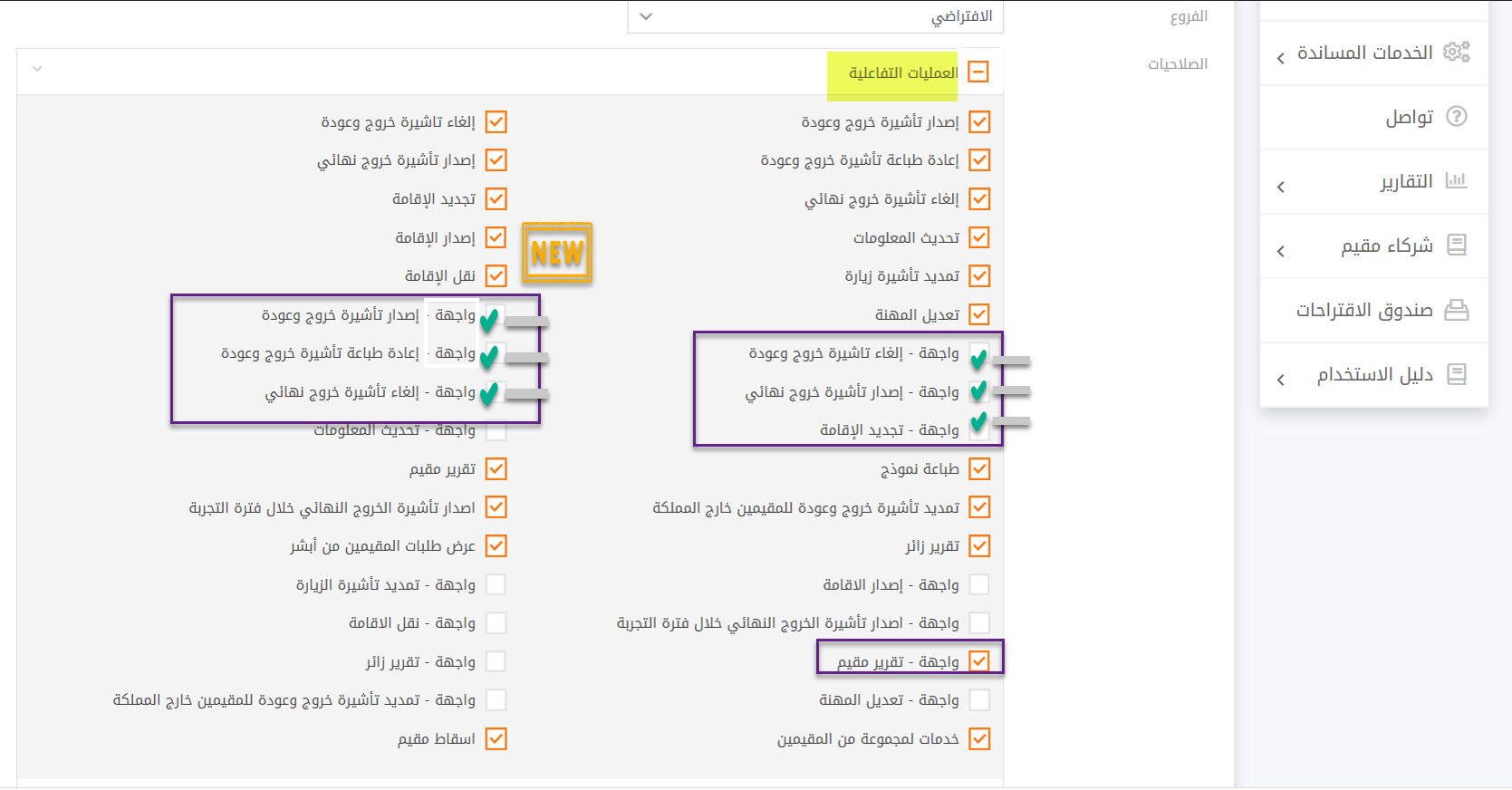The image size is (1512, 790).
Task: Click the inbox icon beside صندوق الاقتراحات
Action: click(x=1456, y=311)
